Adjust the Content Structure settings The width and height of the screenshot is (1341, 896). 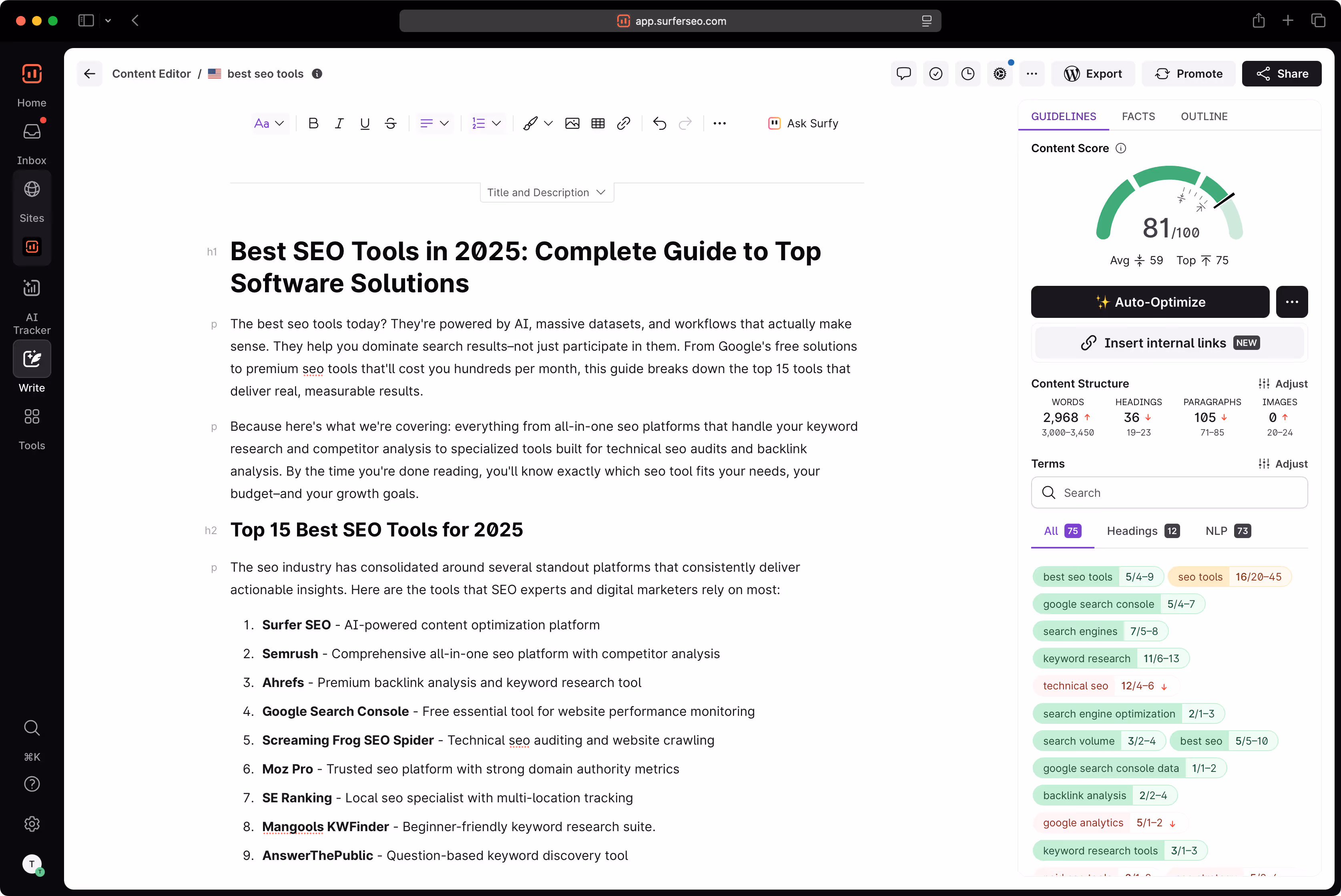[x=1283, y=384]
